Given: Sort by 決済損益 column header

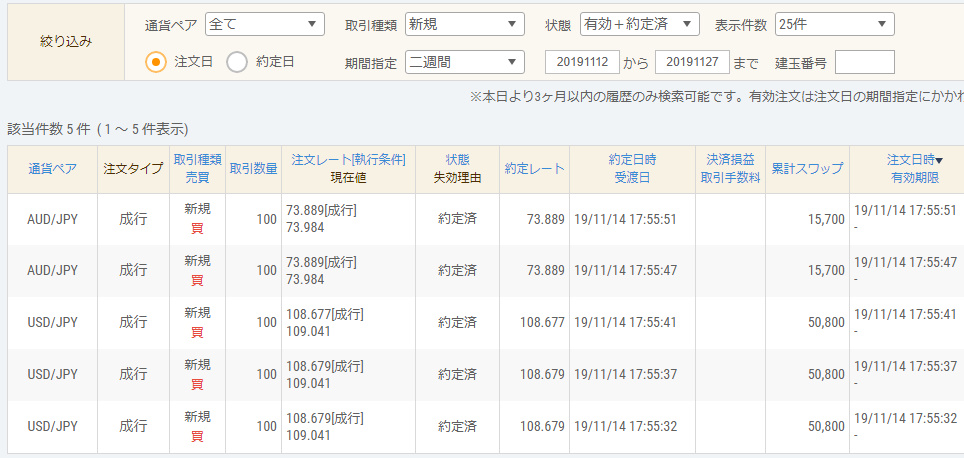Looking at the screenshot, I should click(x=730, y=159).
